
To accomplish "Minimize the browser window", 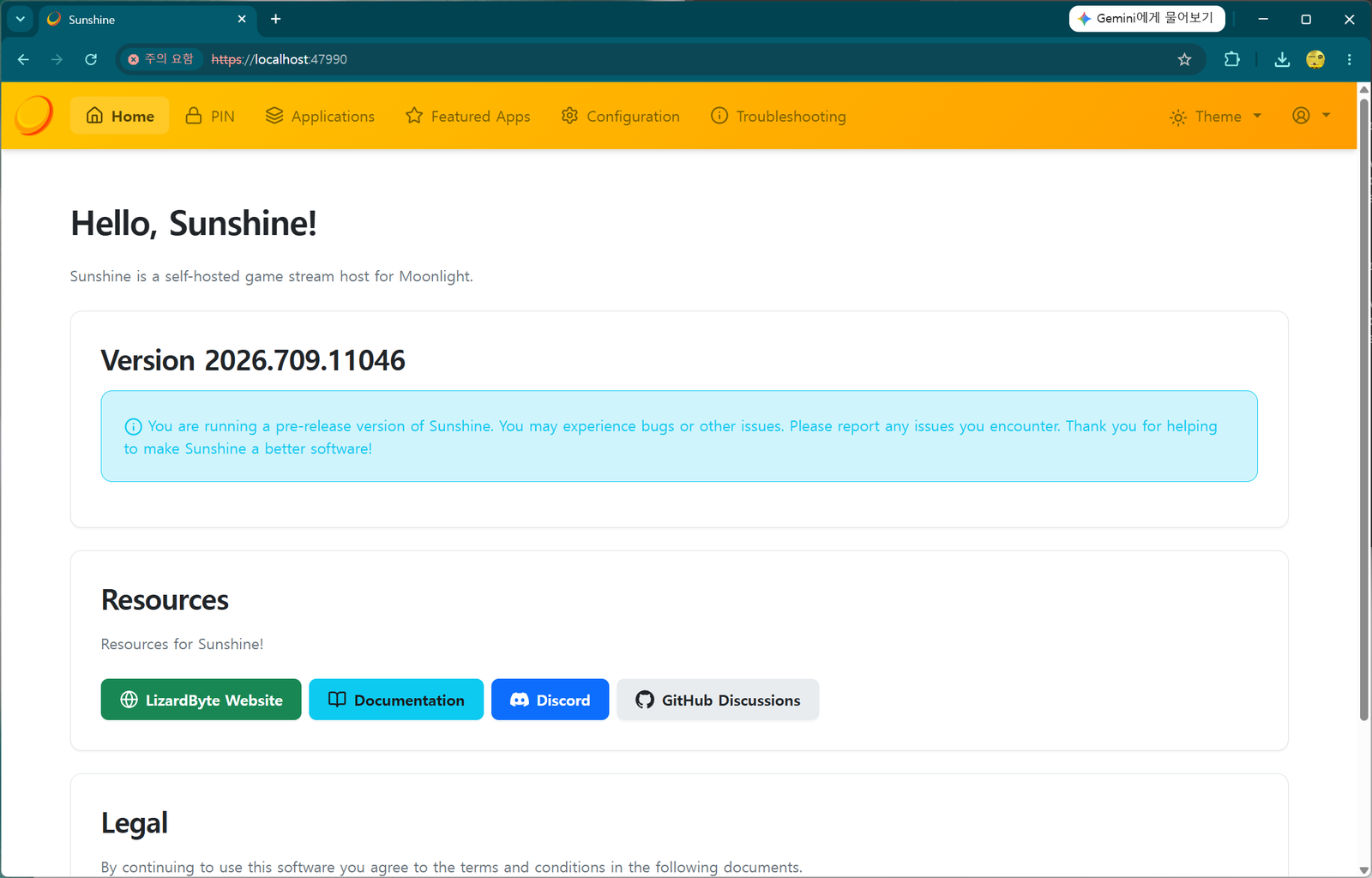I will (x=1263, y=19).
